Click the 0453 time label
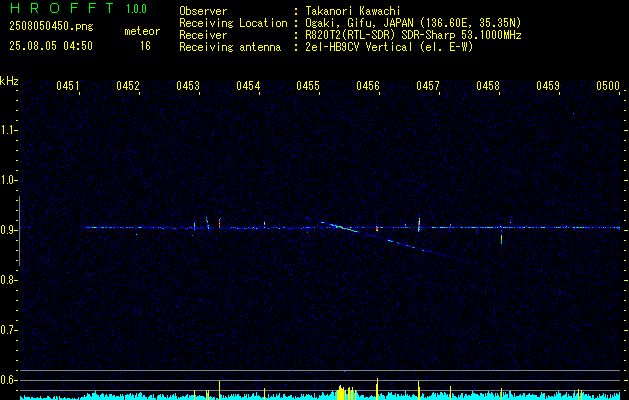The image size is (629, 400). pos(188,85)
